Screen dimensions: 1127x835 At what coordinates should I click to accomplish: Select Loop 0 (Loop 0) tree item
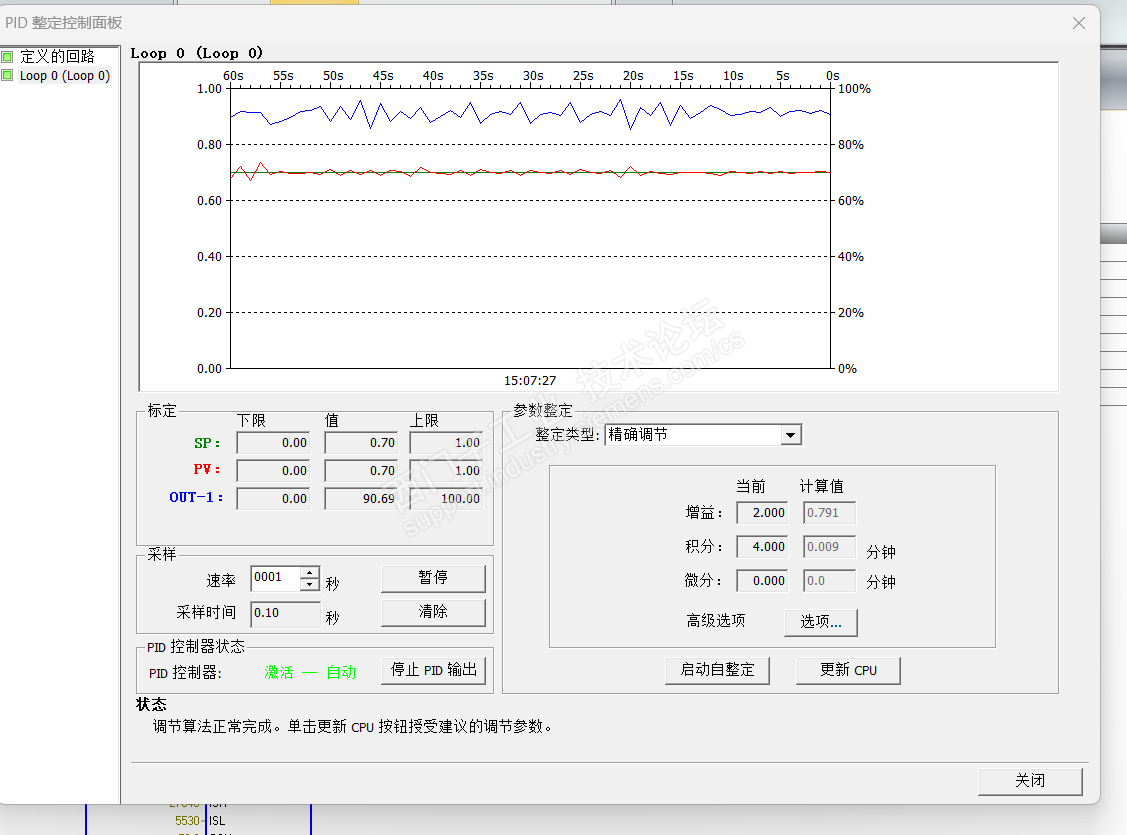pyautogui.click(x=65, y=75)
